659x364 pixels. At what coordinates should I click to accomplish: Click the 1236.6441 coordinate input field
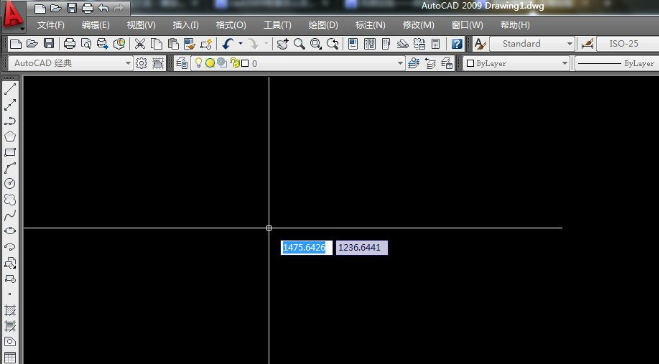pyautogui.click(x=361, y=248)
